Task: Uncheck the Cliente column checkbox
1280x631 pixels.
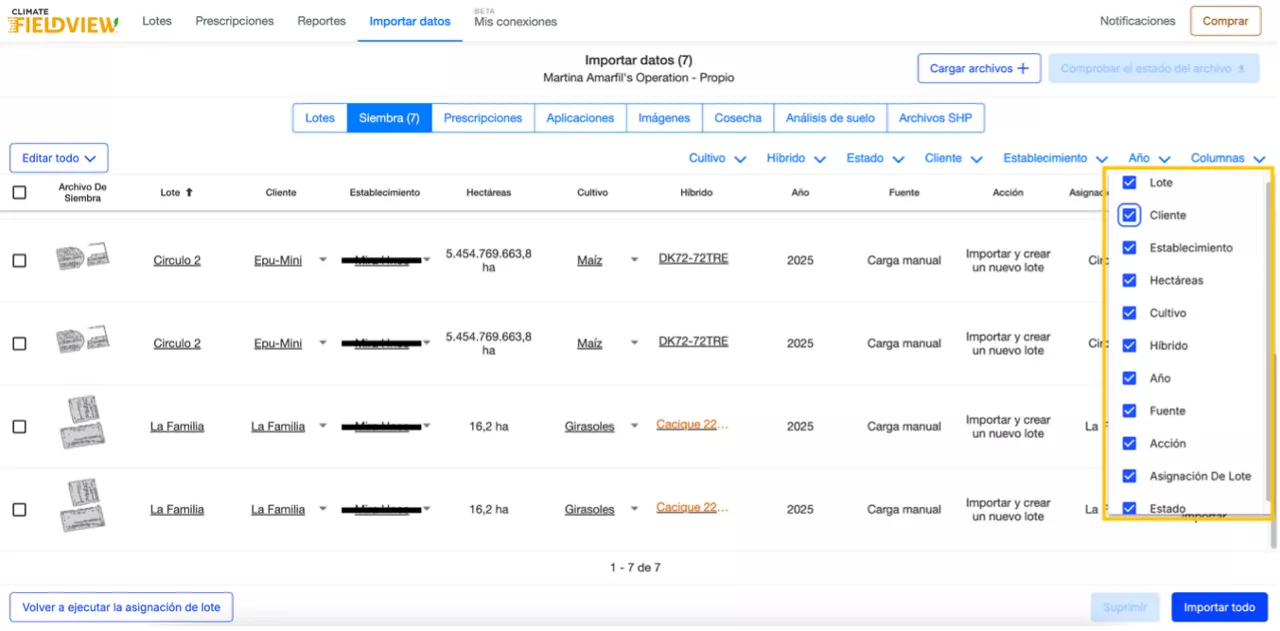Action: [x=1129, y=215]
